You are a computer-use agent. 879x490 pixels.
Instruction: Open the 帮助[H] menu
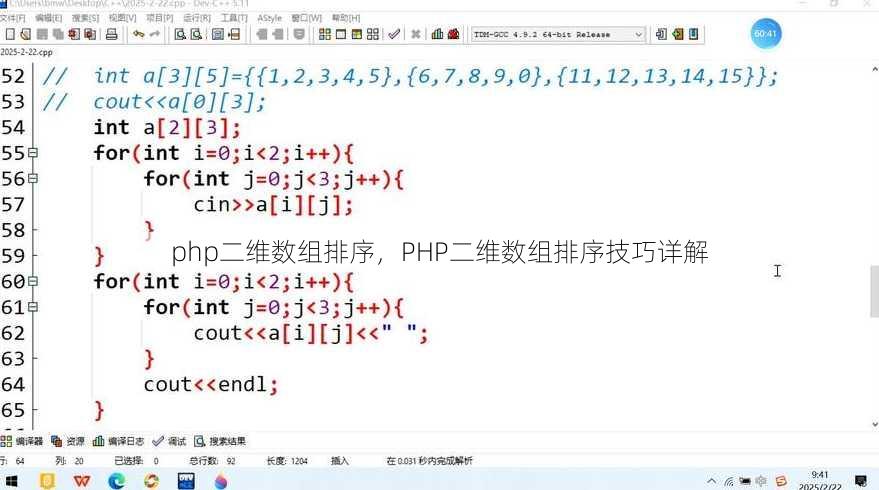point(346,18)
